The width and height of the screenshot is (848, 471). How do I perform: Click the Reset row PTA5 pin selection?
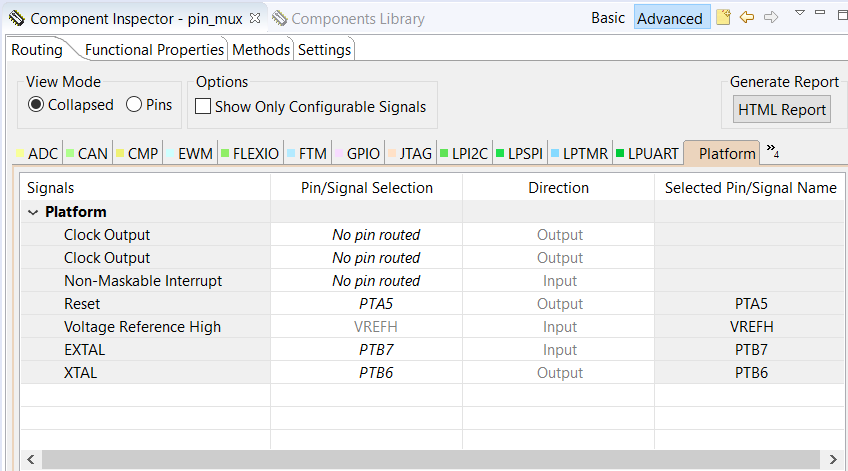coord(375,304)
